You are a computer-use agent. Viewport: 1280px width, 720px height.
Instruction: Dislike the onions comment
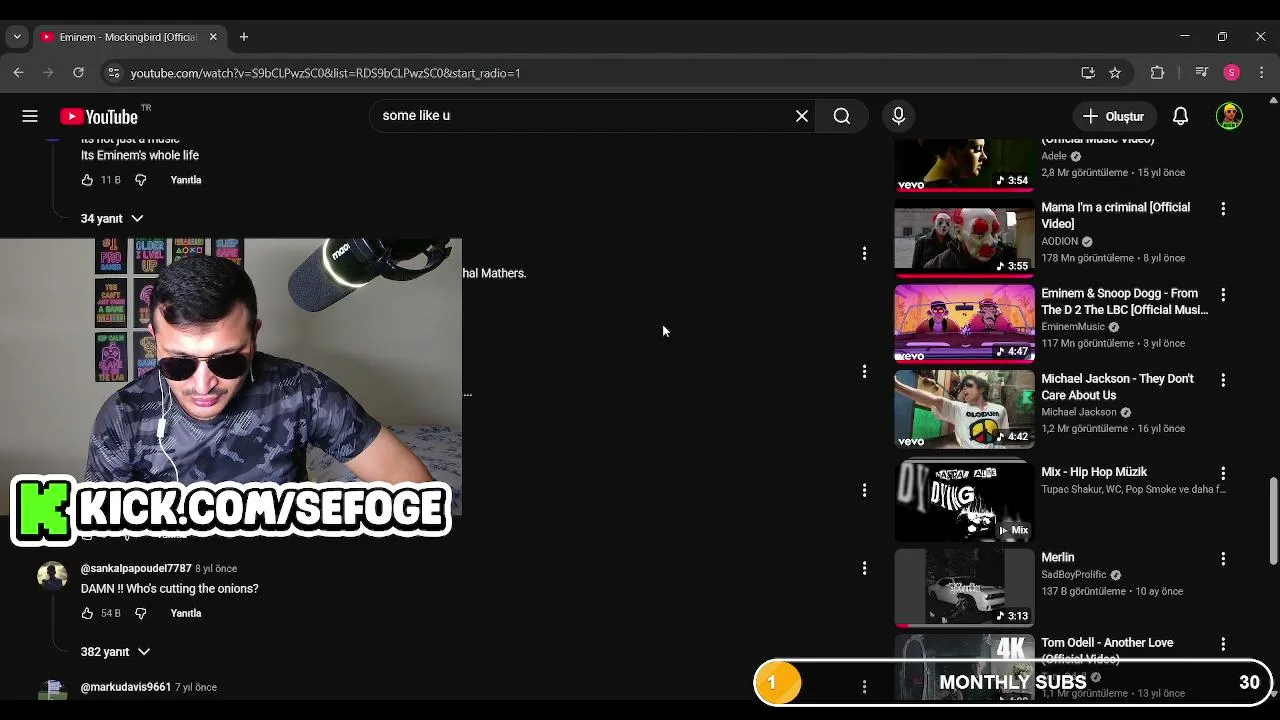point(140,613)
